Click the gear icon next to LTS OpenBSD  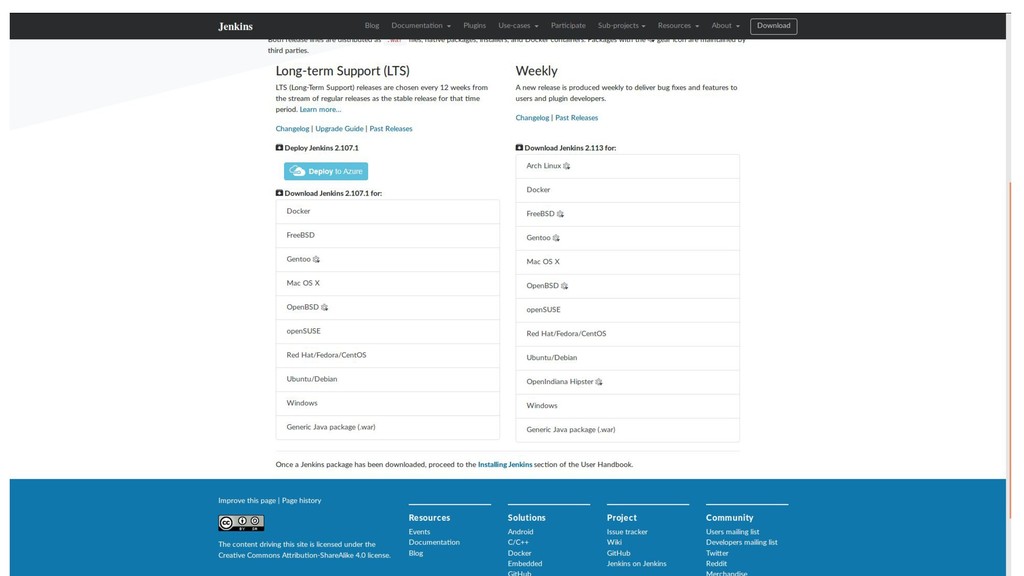[x=325, y=308]
